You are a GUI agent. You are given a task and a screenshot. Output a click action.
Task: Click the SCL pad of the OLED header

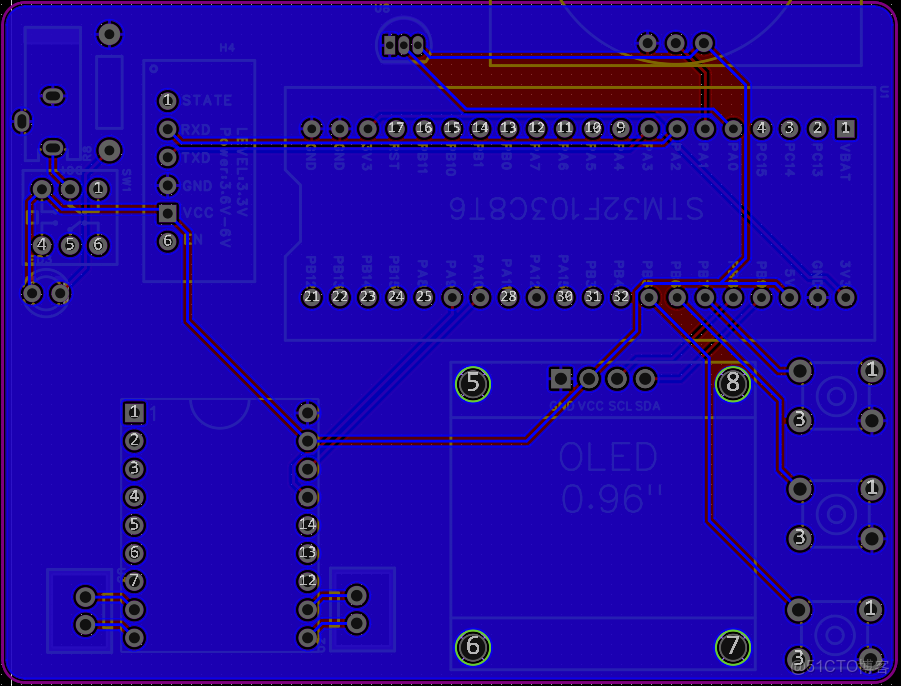(x=617, y=379)
